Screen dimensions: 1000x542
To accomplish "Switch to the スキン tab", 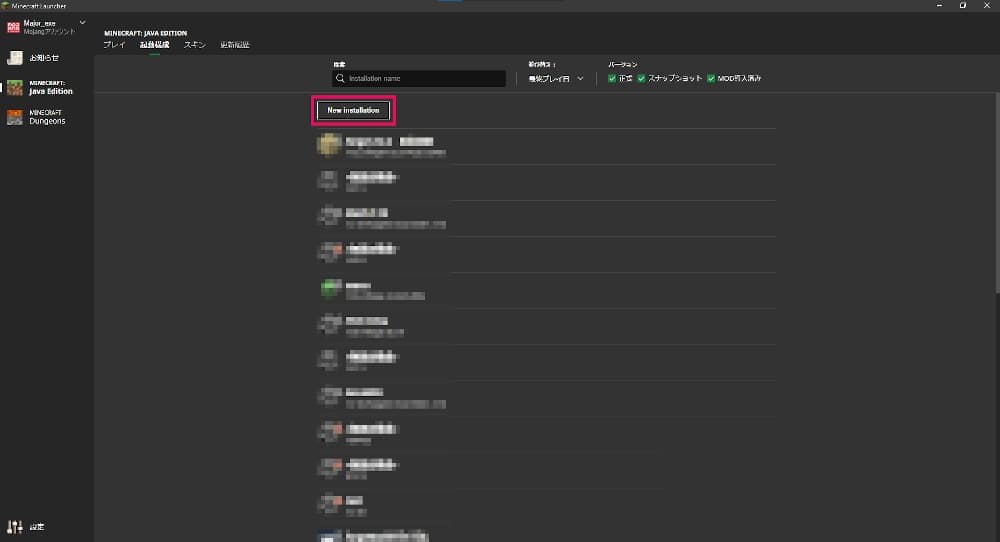I will click(x=195, y=45).
